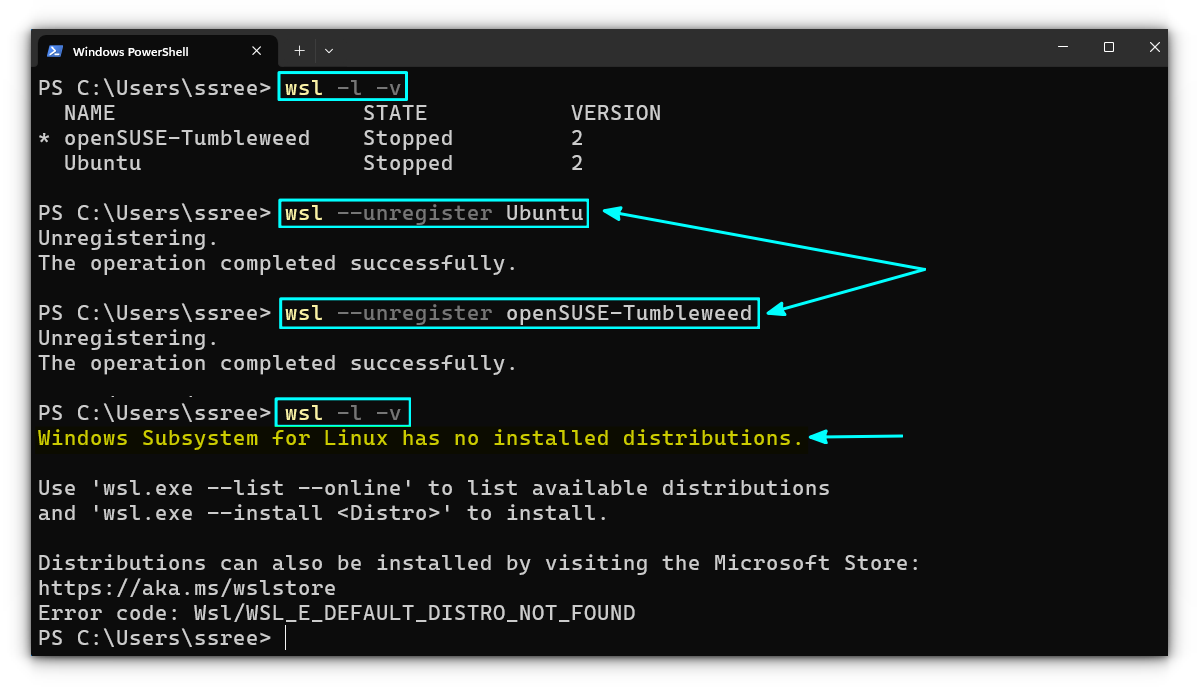This screenshot has width=1197, height=687.
Task: Open the terminal tab dropdown chevron
Action: click(328, 51)
